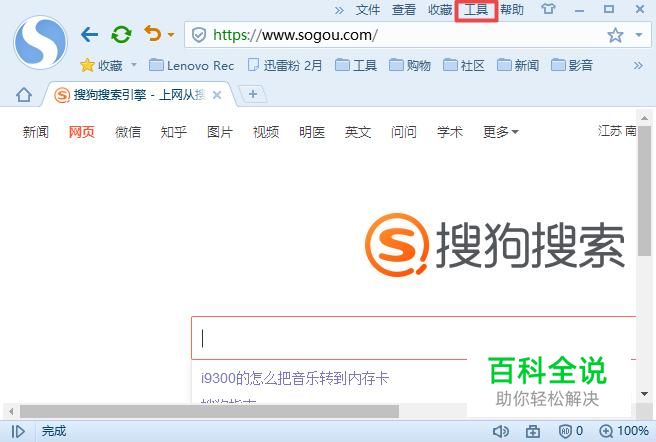Expand hidden menu items chevron
This screenshot has width=656, height=442.
coord(339,10)
